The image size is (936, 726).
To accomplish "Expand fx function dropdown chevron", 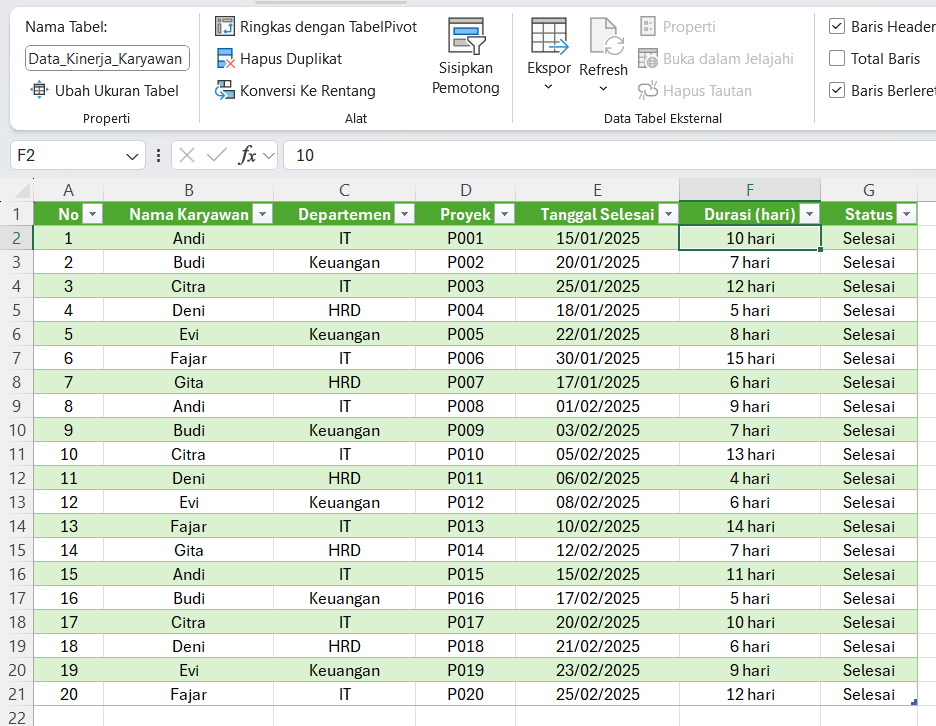I will [269, 156].
